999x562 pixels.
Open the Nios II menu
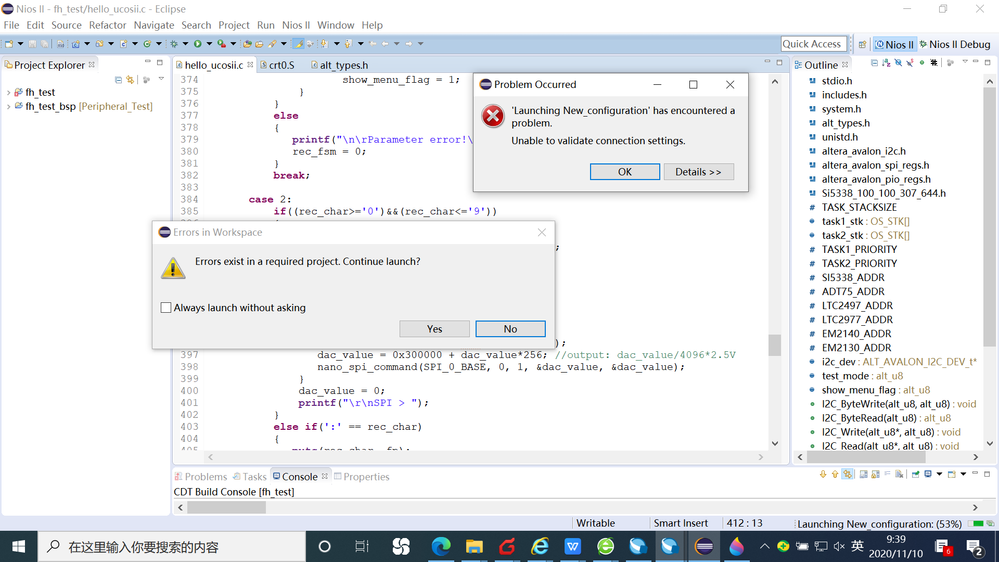[x=296, y=25]
